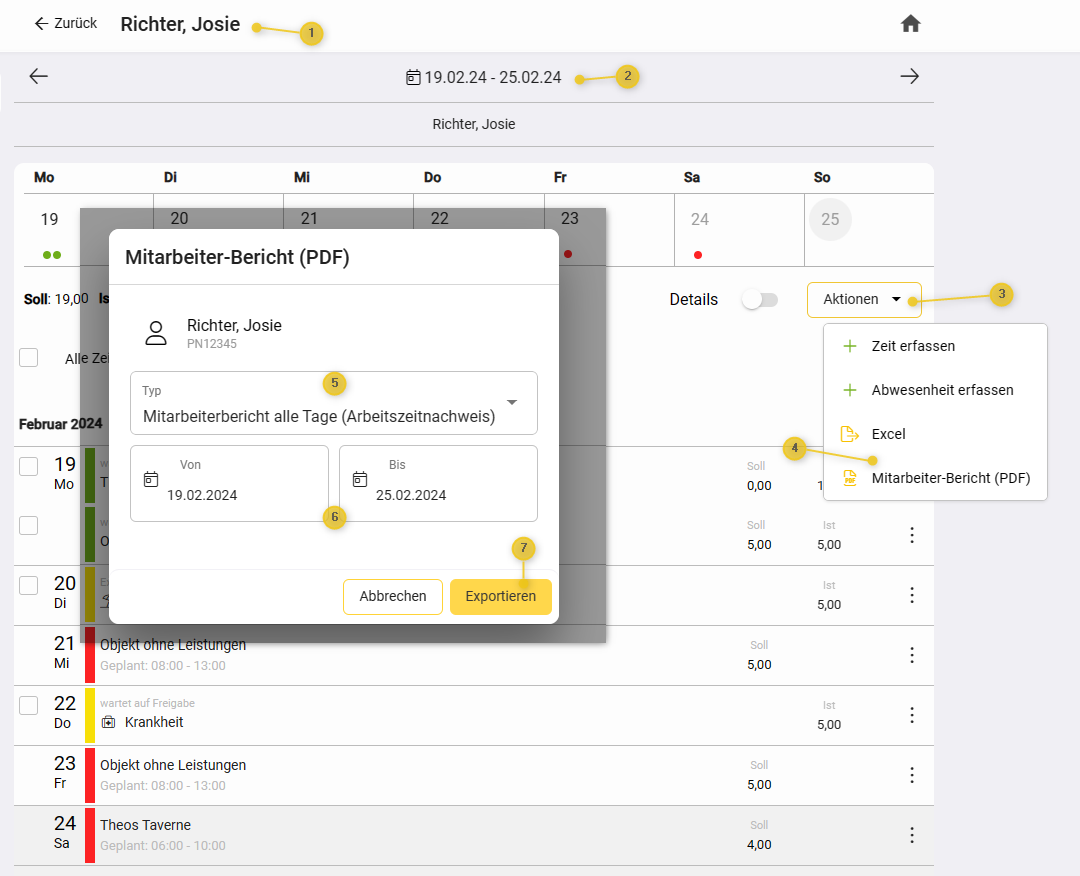Screen dimensions: 1080x876
Task: Open three-dot menu for Theos Taverne row
Action: coord(911,835)
